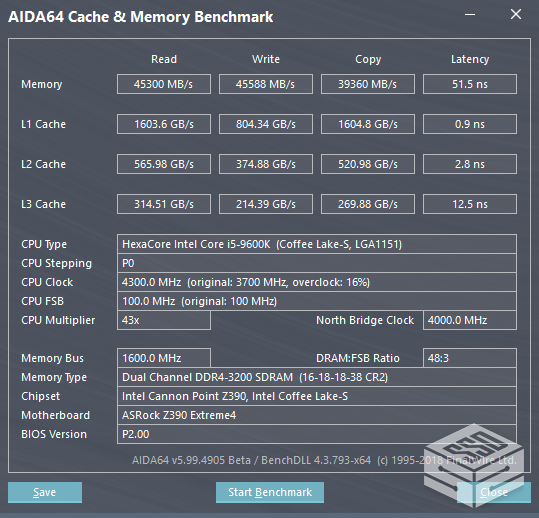This screenshot has width=539, height=518.
Task: Select the Memory Write 45588 MB/s field
Action: tap(266, 84)
